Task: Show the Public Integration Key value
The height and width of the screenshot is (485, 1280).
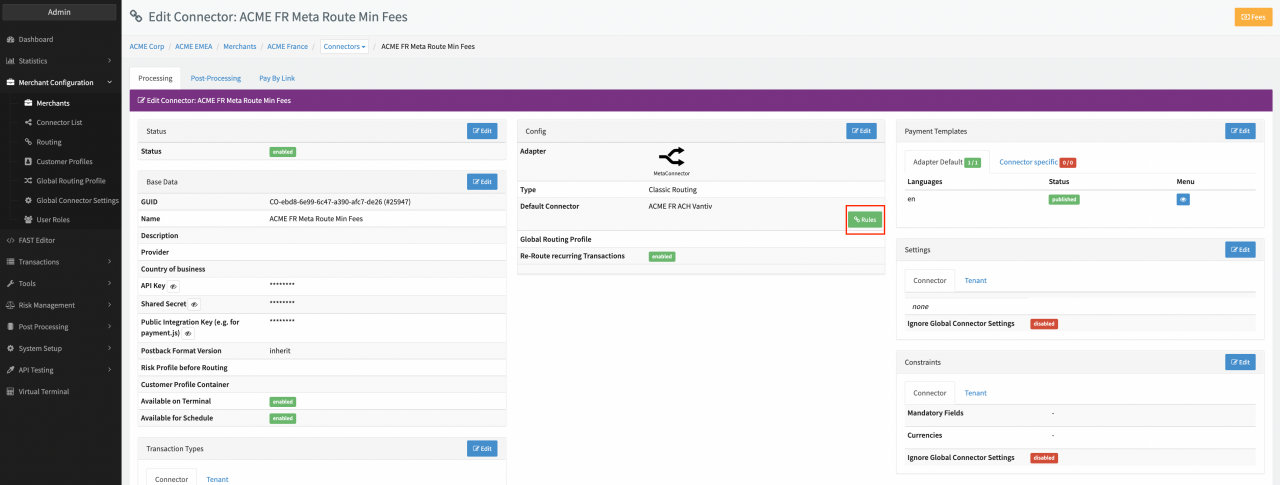Action: (188, 334)
